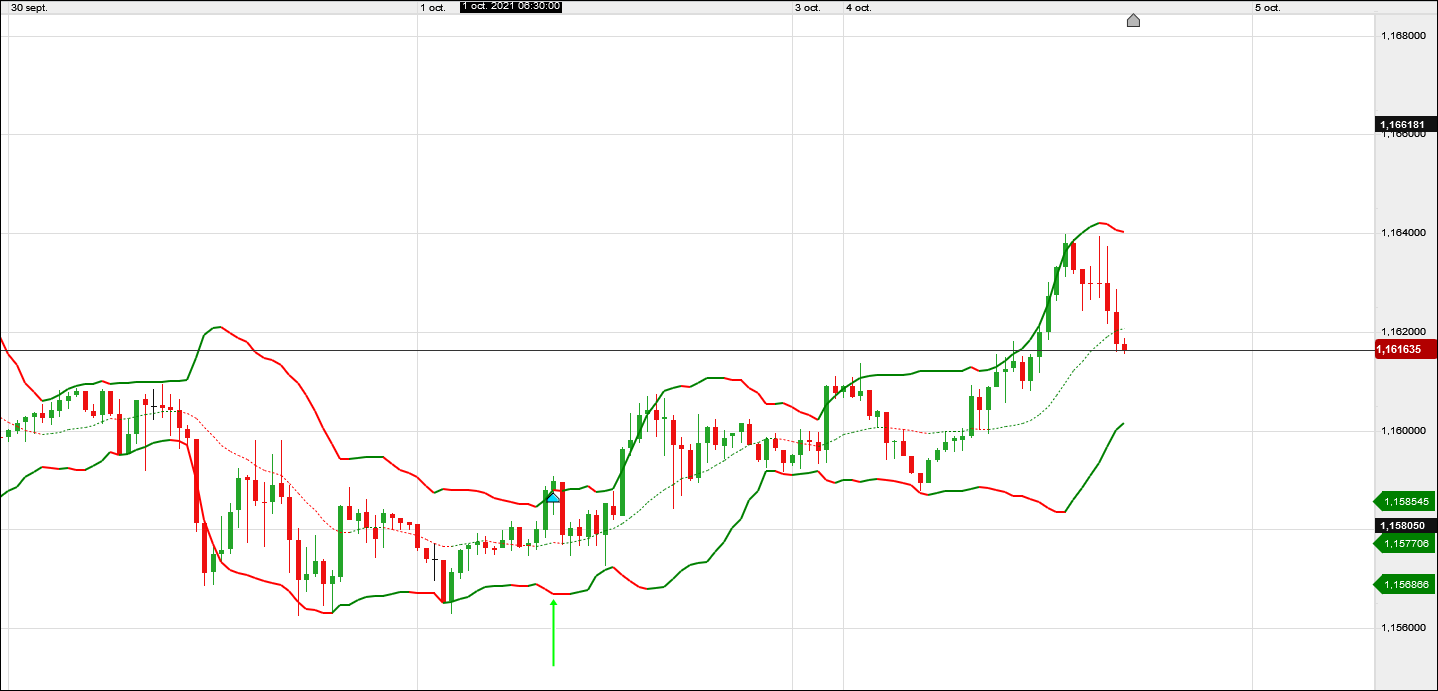The height and width of the screenshot is (691, 1438).
Task: Click the 1,168000 price axis value
Action: click(1402, 36)
